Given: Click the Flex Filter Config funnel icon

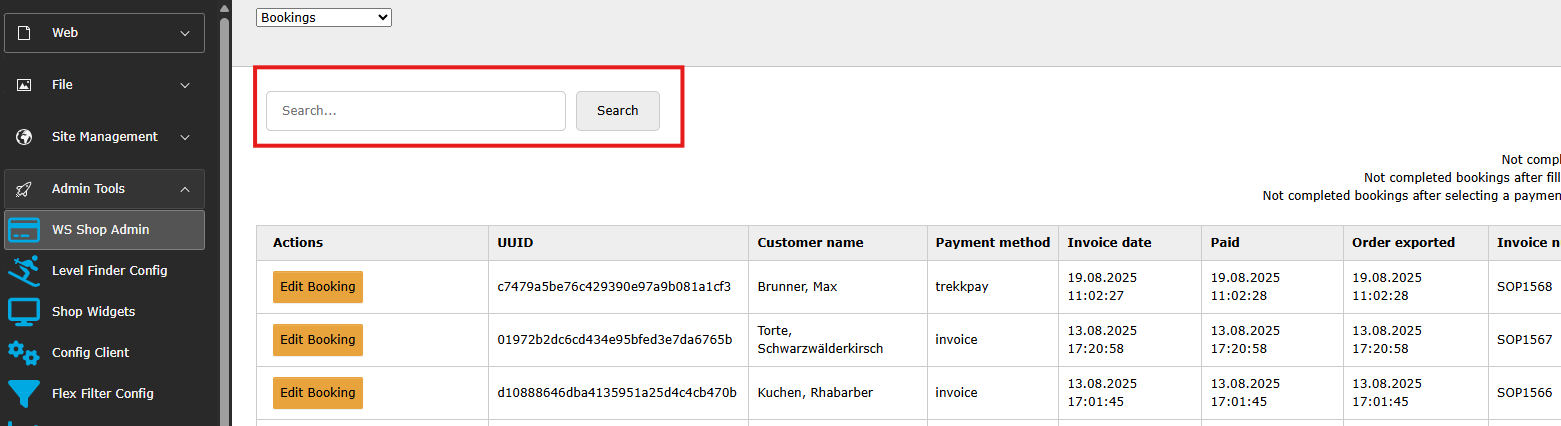Looking at the screenshot, I should pyautogui.click(x=24, y=394).
